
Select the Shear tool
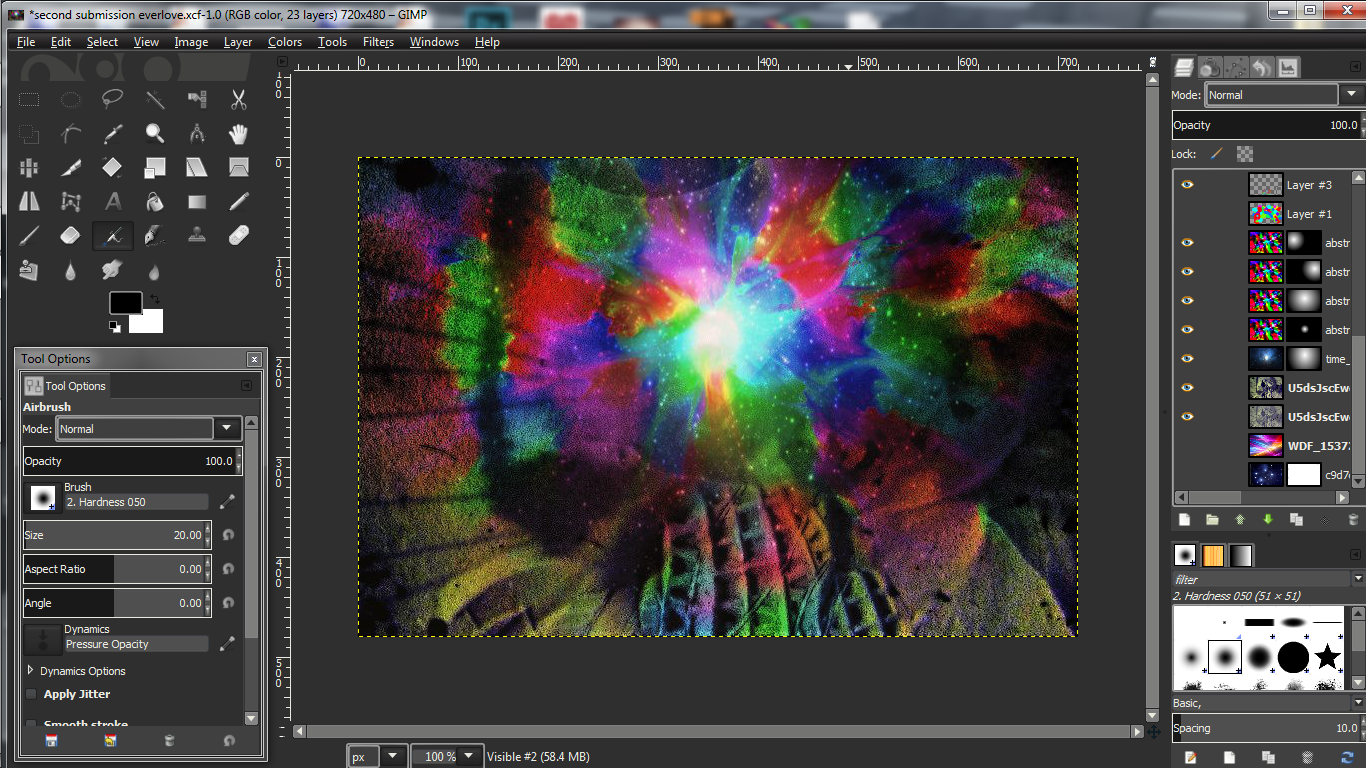(197, 167)
